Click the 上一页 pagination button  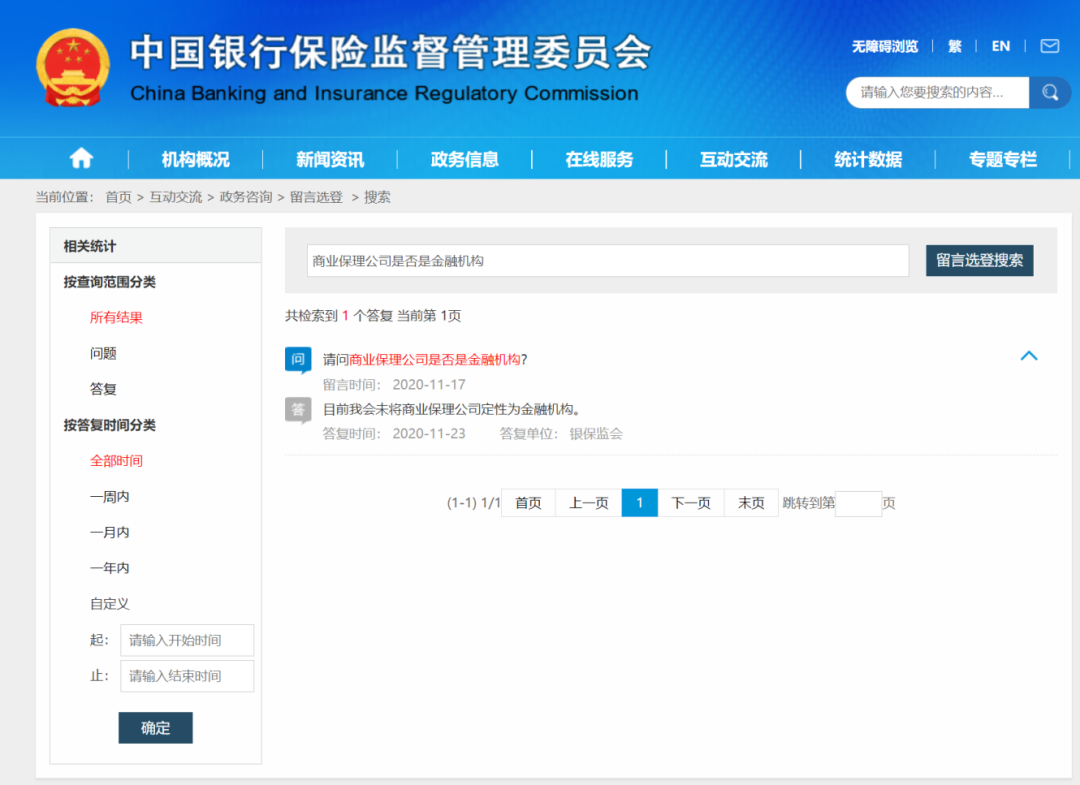(x=588, y=503)
